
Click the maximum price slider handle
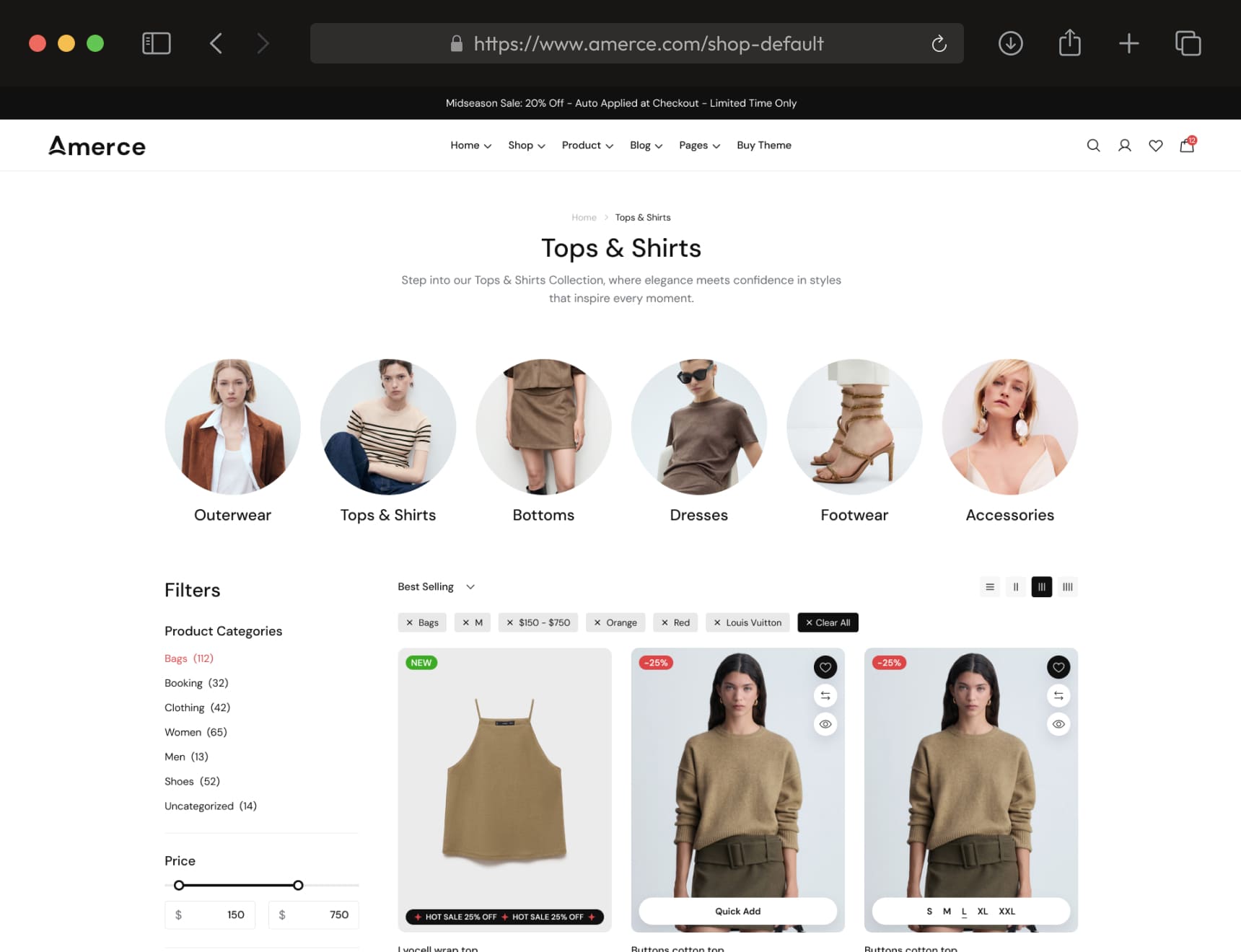[x=298, y=885]
